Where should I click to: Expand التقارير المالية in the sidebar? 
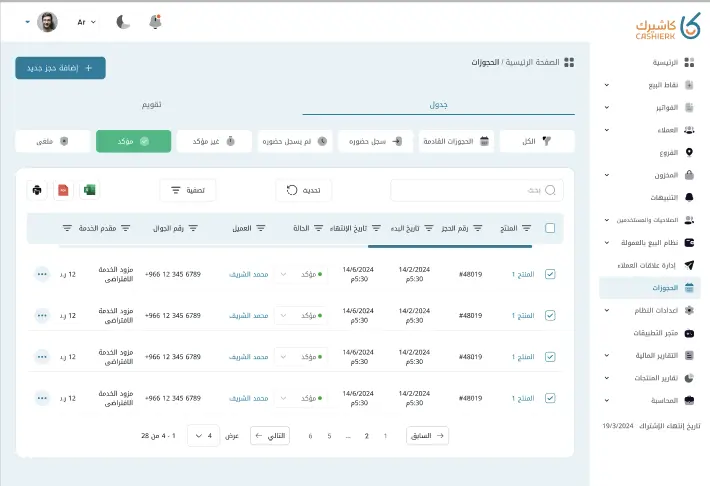(x=607, y=356)
